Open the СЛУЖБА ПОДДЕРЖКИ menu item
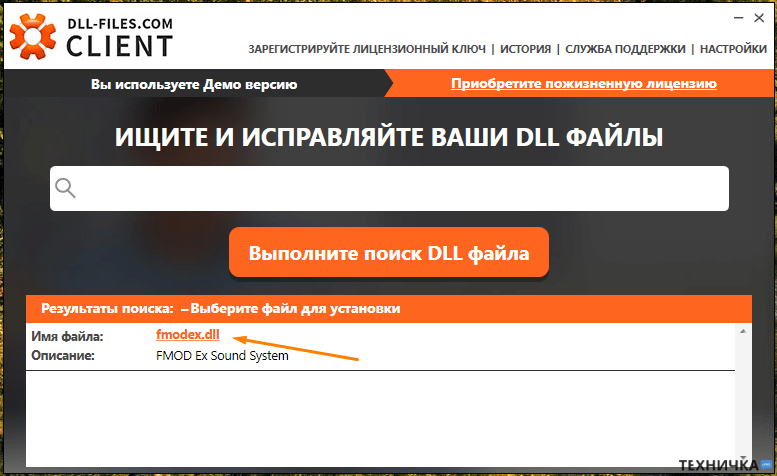The width and height of the screenshot is (777, 476). point(625,49)
